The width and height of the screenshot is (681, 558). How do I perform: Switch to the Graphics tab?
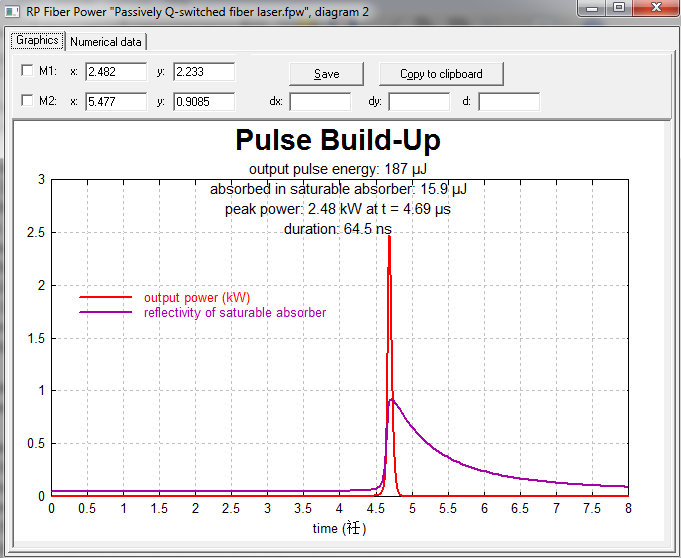pyautogui.click(x=37, y=41)
